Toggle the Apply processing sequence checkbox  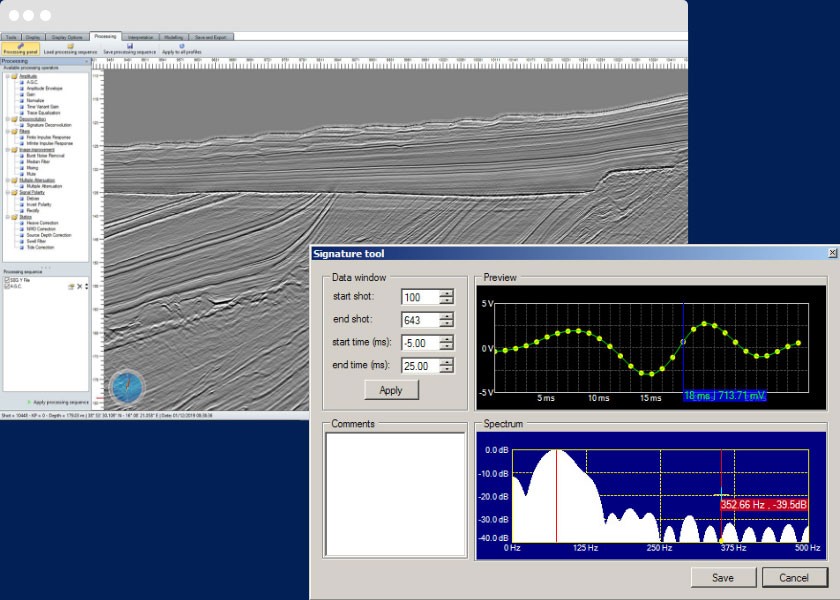click(x=28, y=402)
